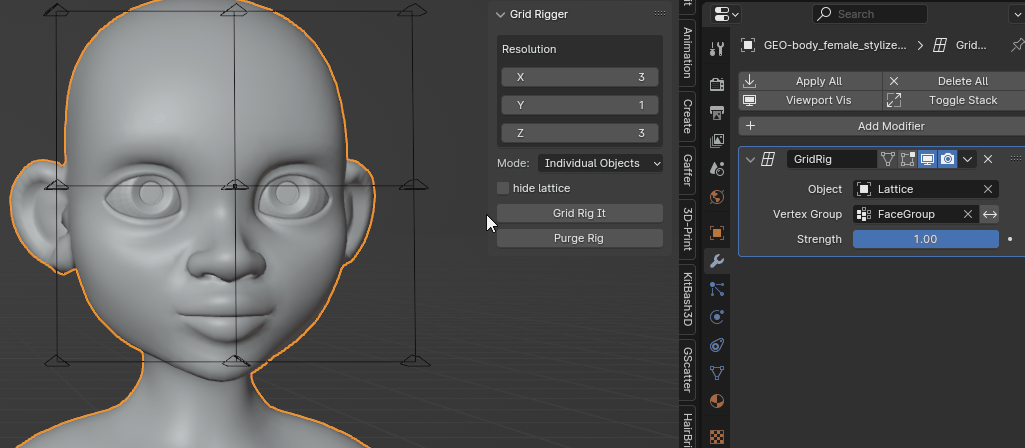Open GridRig modifier extra options dropdown
This screenshot has height=448, width=1025.
967,159
